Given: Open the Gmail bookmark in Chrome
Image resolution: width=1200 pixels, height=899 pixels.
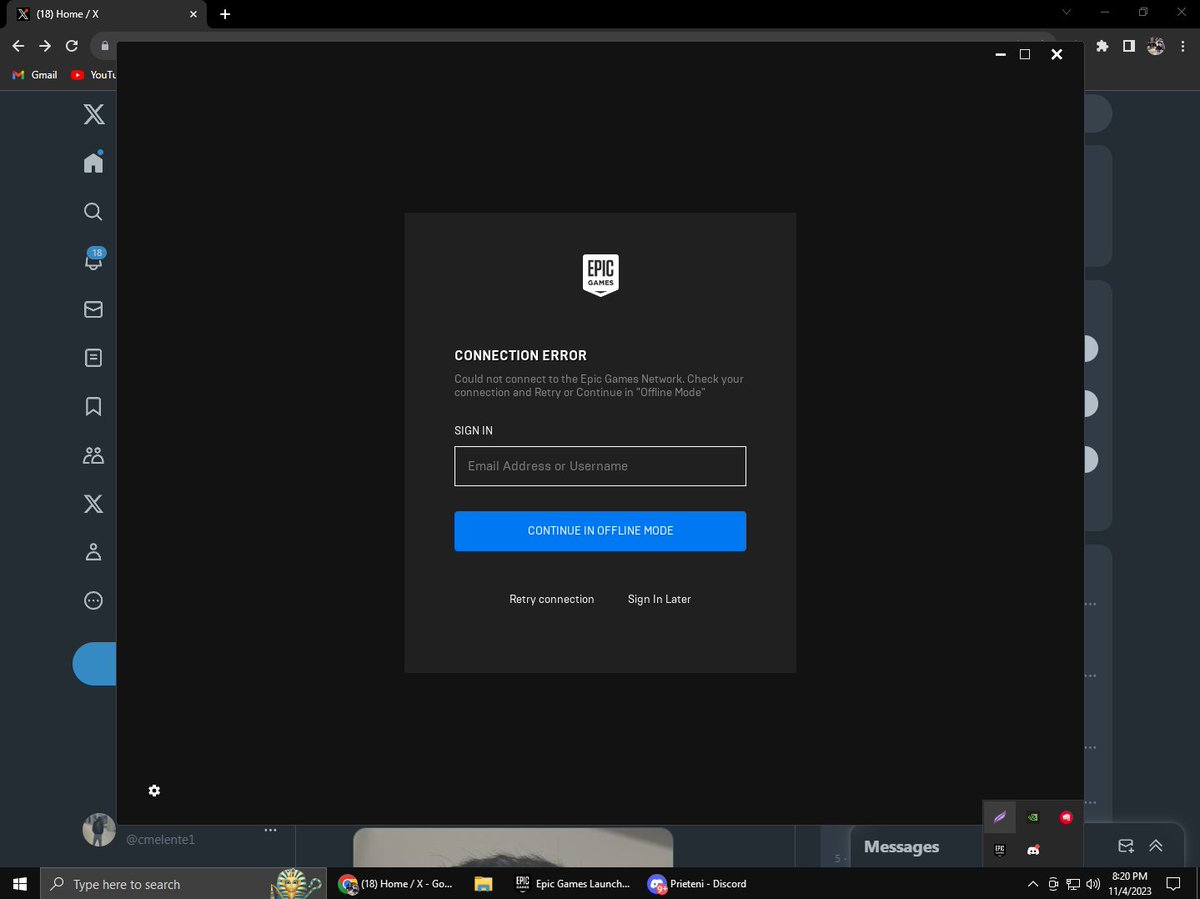Looking at the screenshot, I should click(35, 75).
